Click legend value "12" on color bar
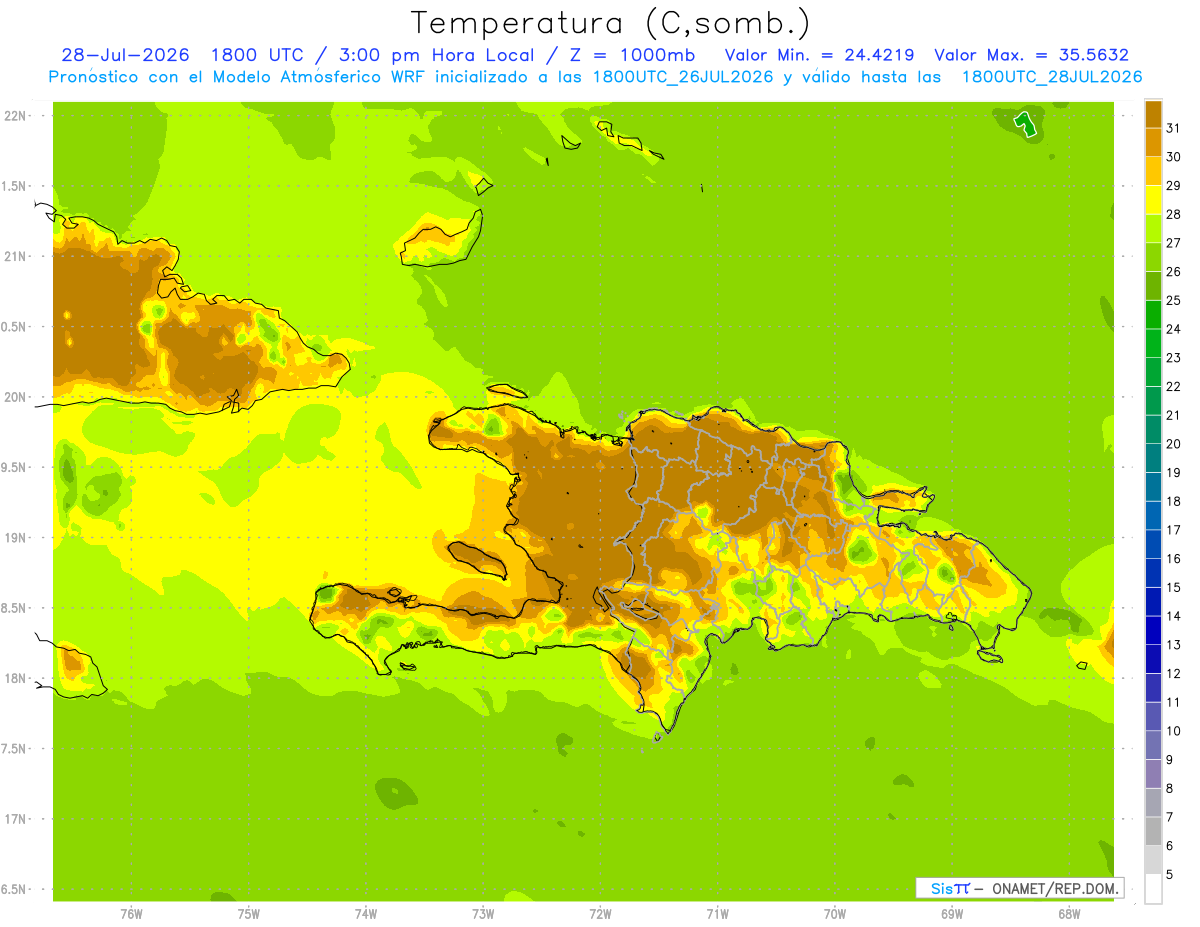 (1174, 674)
